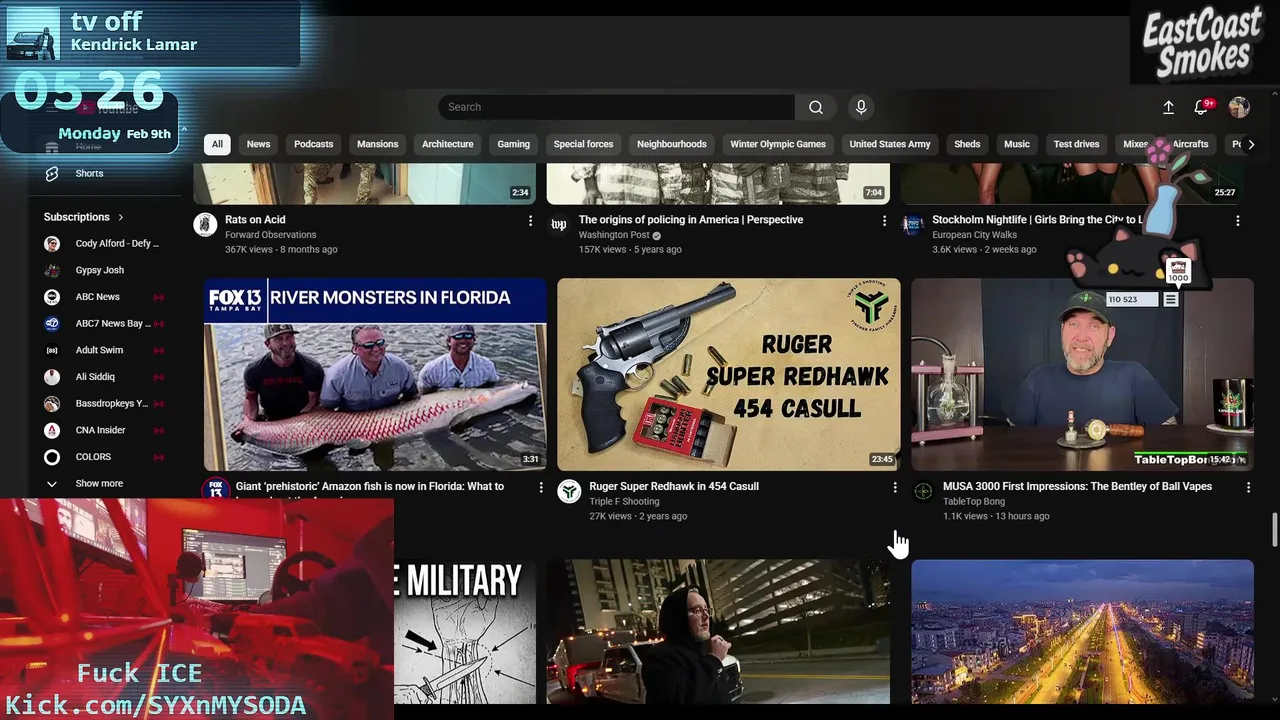The width and height of the screenshot is (1280, 720).
Task: Open Bassdropkeys subscription channel
Action: pos(105,403)
